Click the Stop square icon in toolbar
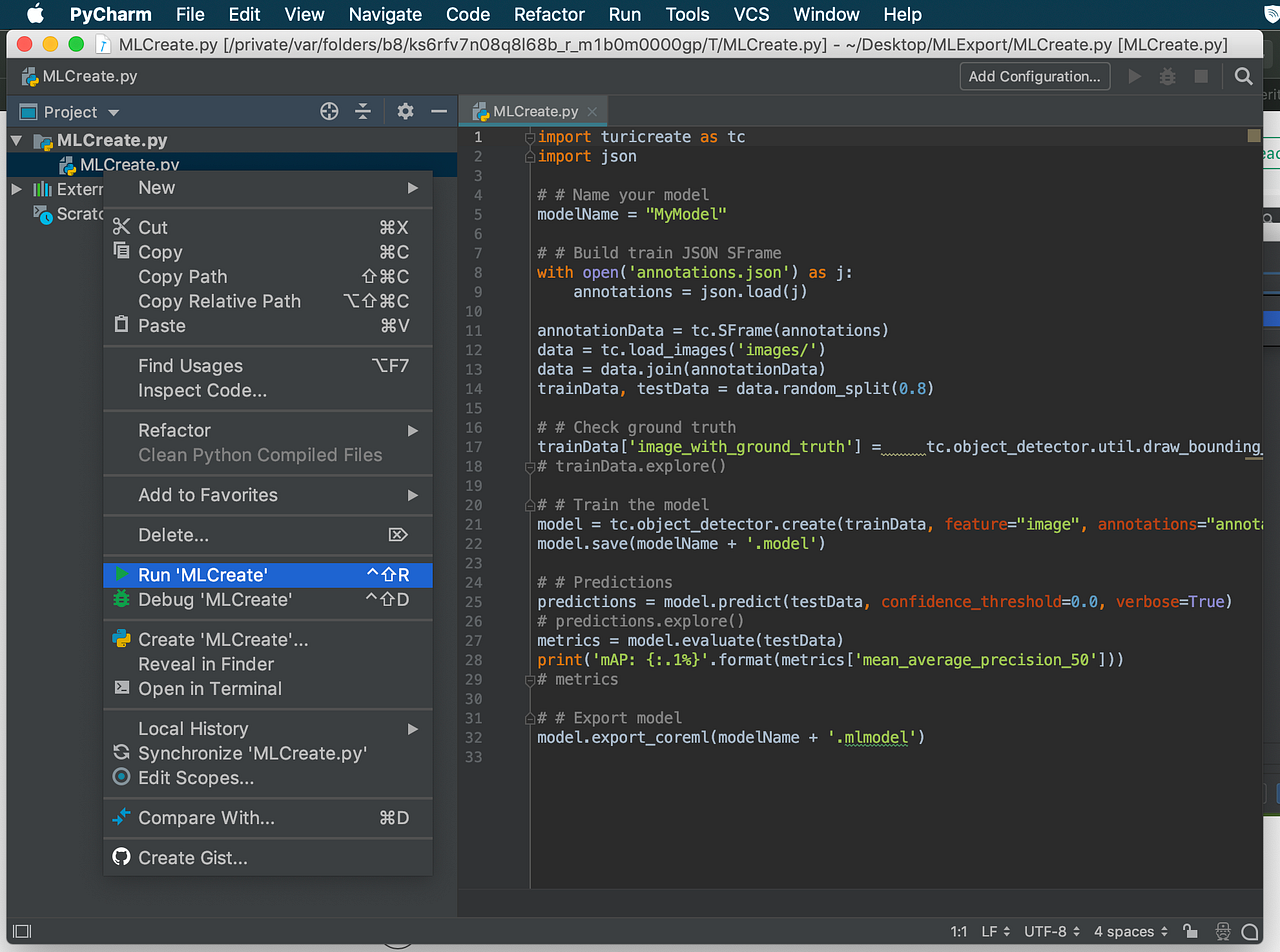 point(1201,76)
